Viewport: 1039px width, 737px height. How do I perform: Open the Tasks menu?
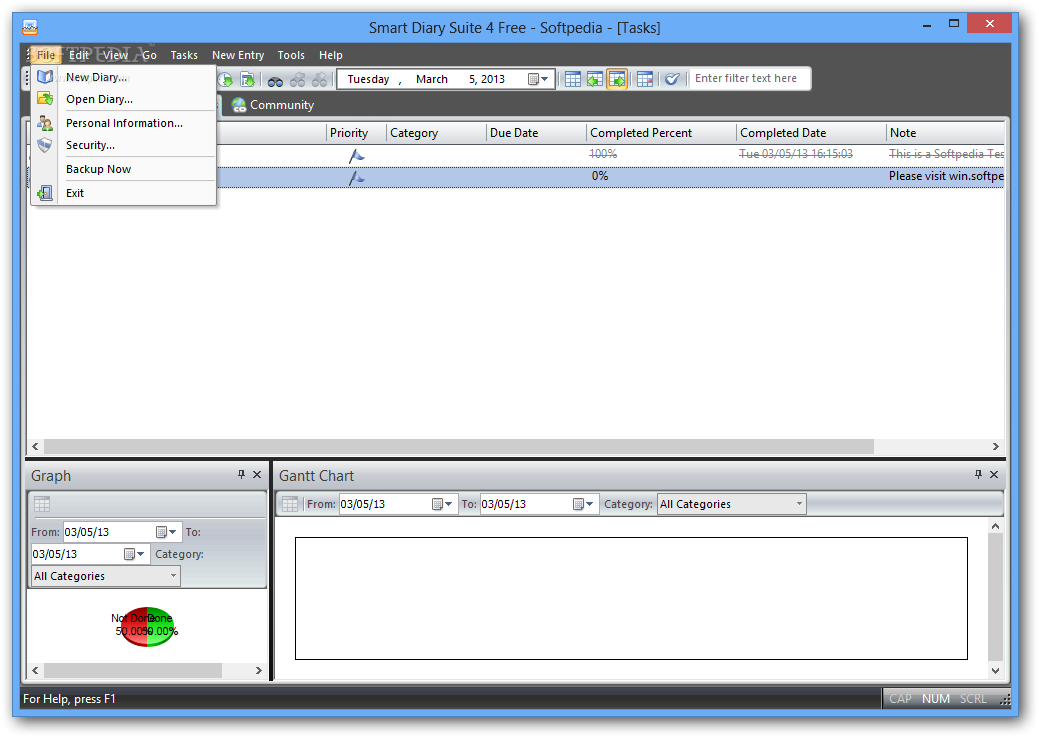pos(184,55)
